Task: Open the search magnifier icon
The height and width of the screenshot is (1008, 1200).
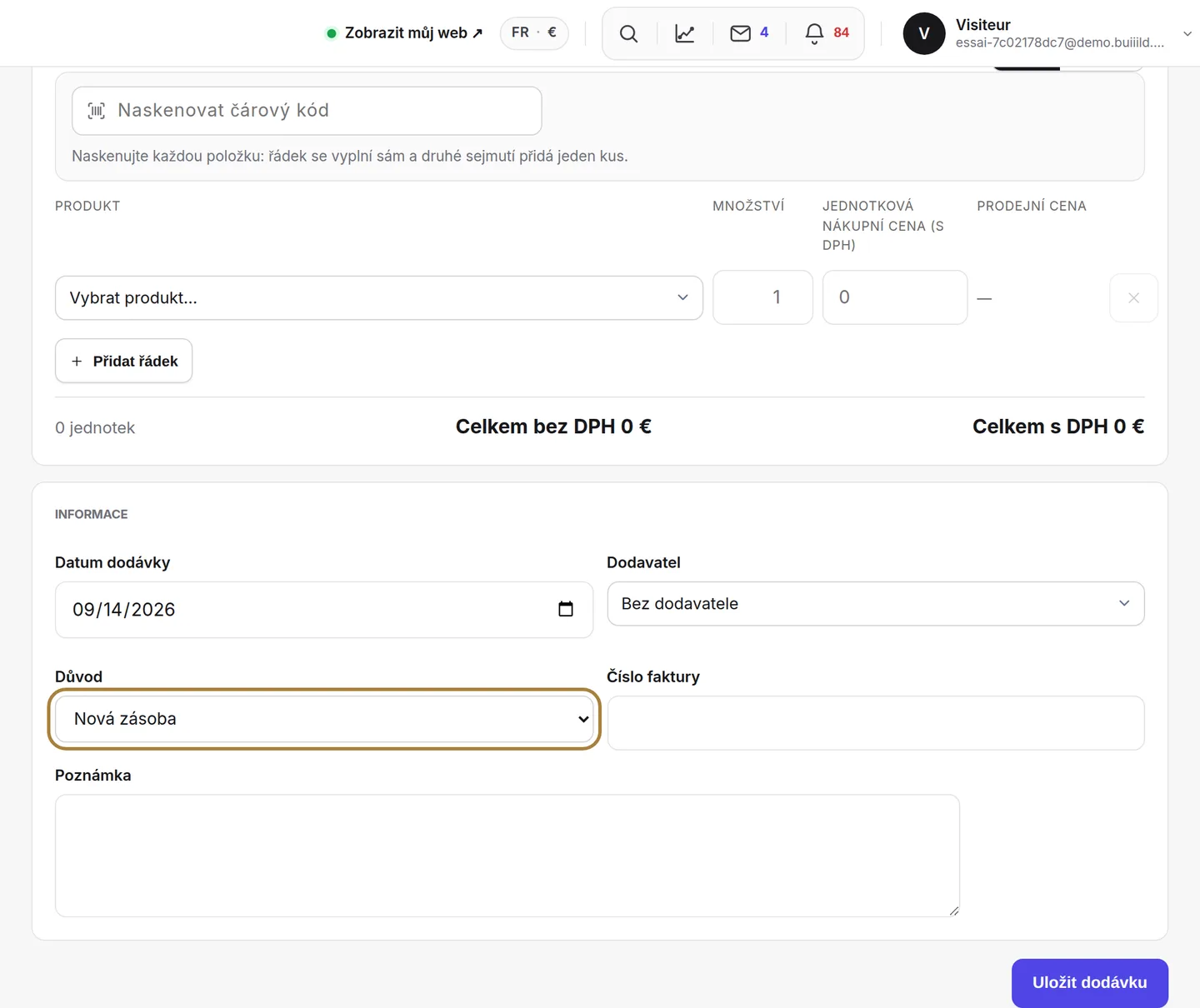Action: click(628, 33)
